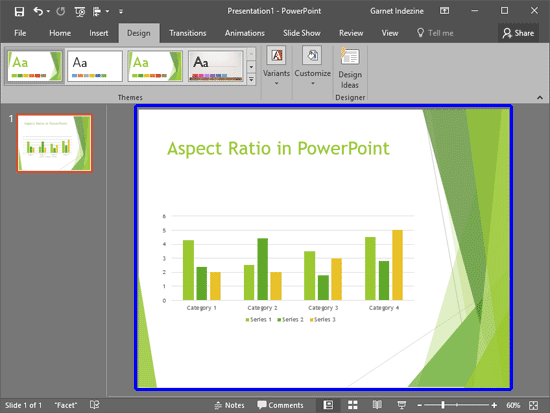Click the Customize slide size icon
Screen dimensions: 550x413
point(312,55)
